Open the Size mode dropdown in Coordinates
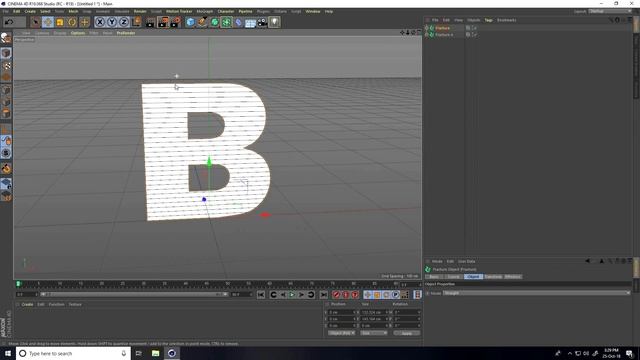640x360 pixels. click(x=373, y=333)
